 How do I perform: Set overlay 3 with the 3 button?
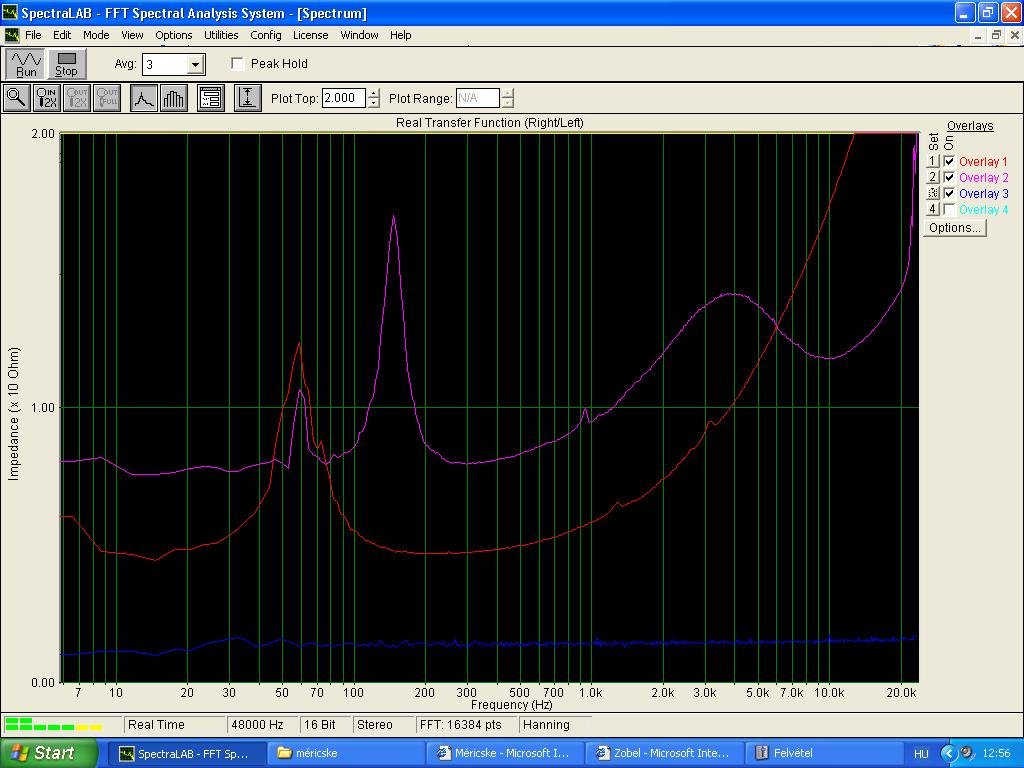coord(933,193)
